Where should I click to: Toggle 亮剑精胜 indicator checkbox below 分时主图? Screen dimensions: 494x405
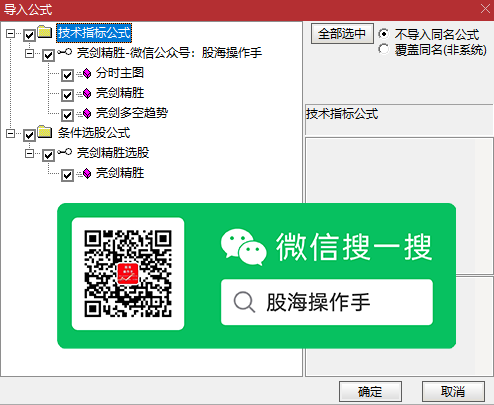[67, 95]
